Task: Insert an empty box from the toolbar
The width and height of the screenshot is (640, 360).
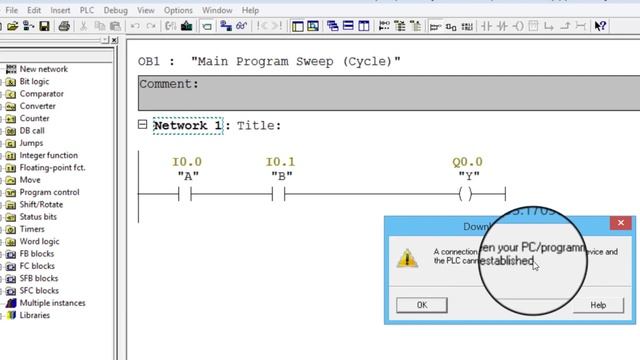Action: pyautogui.click(x=533, y=27)
